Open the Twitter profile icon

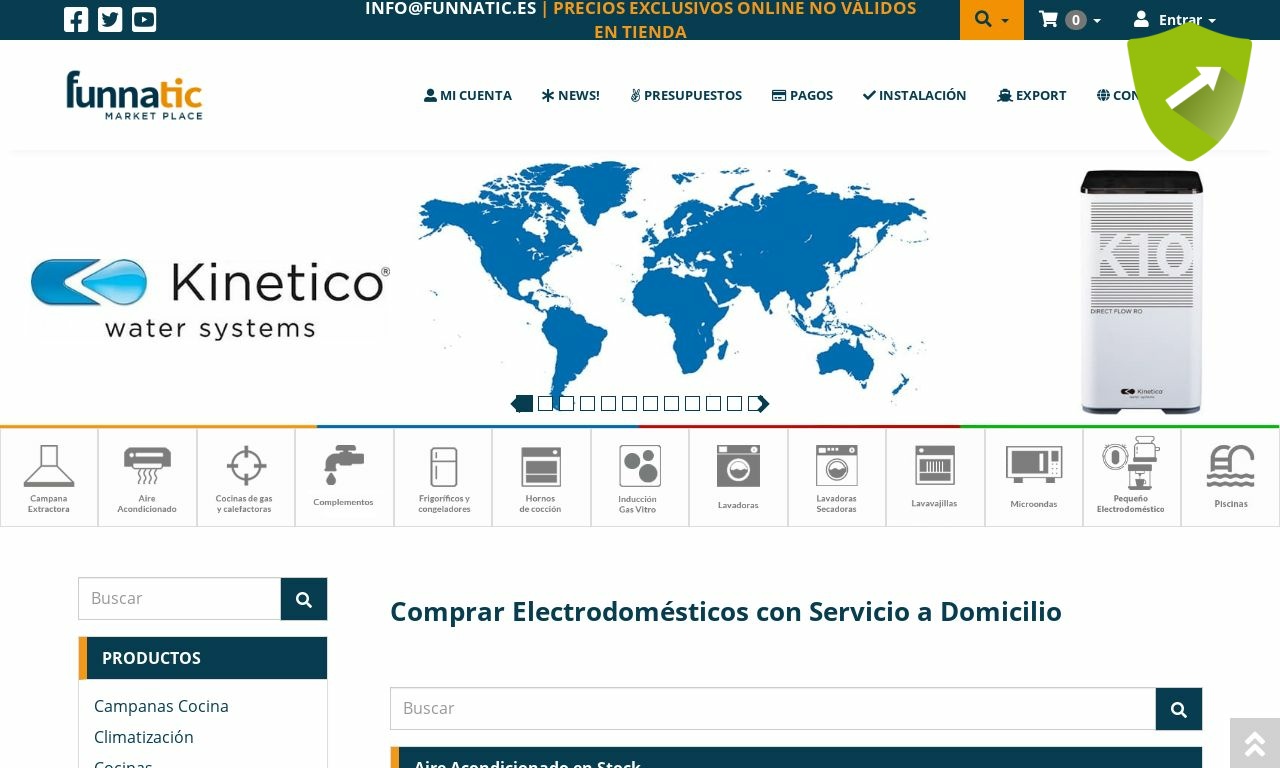tap(110, 20)
